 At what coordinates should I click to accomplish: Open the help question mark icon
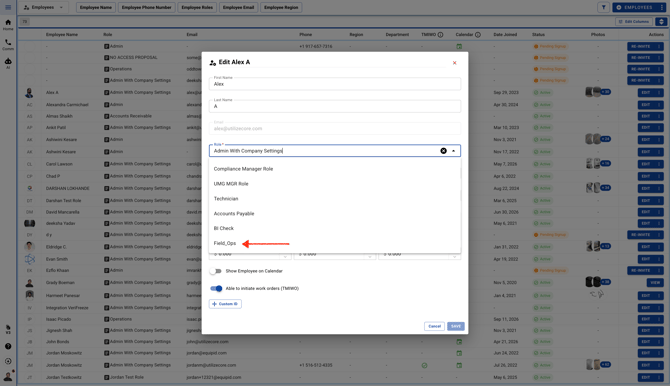[x=8, y=346]
